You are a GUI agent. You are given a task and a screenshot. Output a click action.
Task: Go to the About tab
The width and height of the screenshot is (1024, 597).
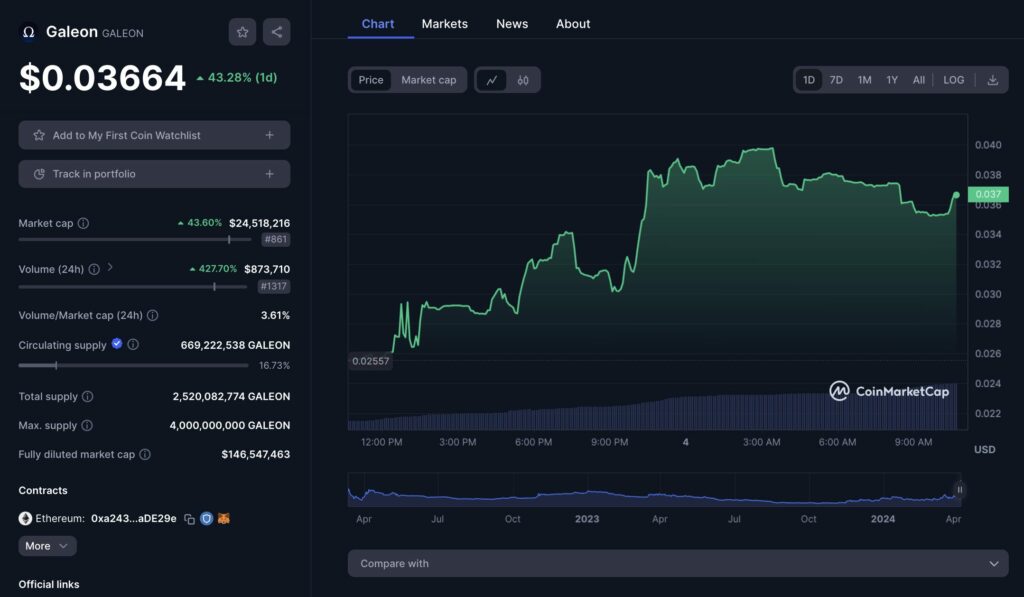click(573, 24)
